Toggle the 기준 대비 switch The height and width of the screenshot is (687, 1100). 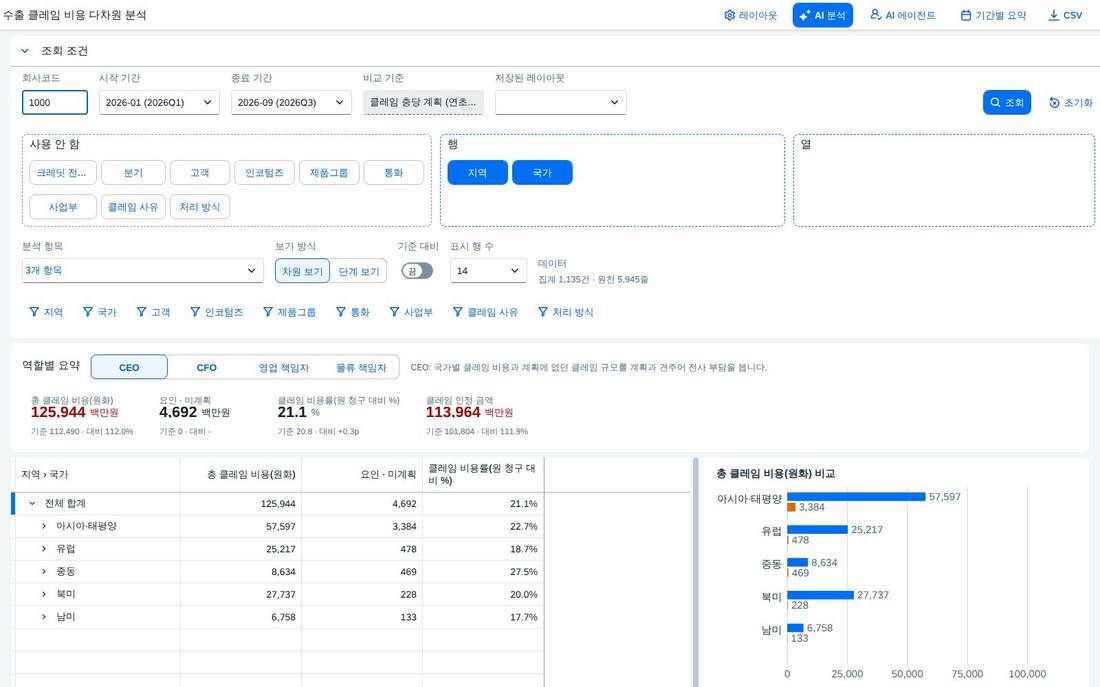pyautogui.click(x=417, y=271)
